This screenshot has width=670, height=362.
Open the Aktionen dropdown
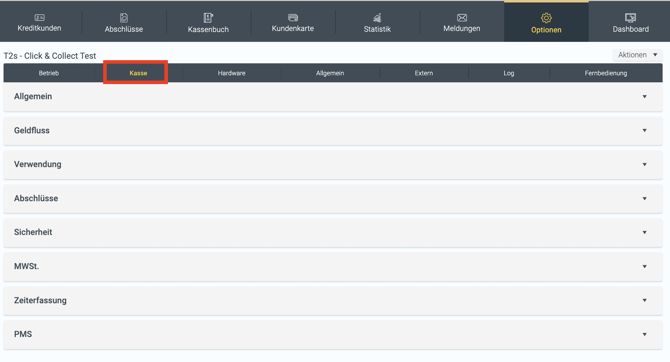(x=638, y=55)
